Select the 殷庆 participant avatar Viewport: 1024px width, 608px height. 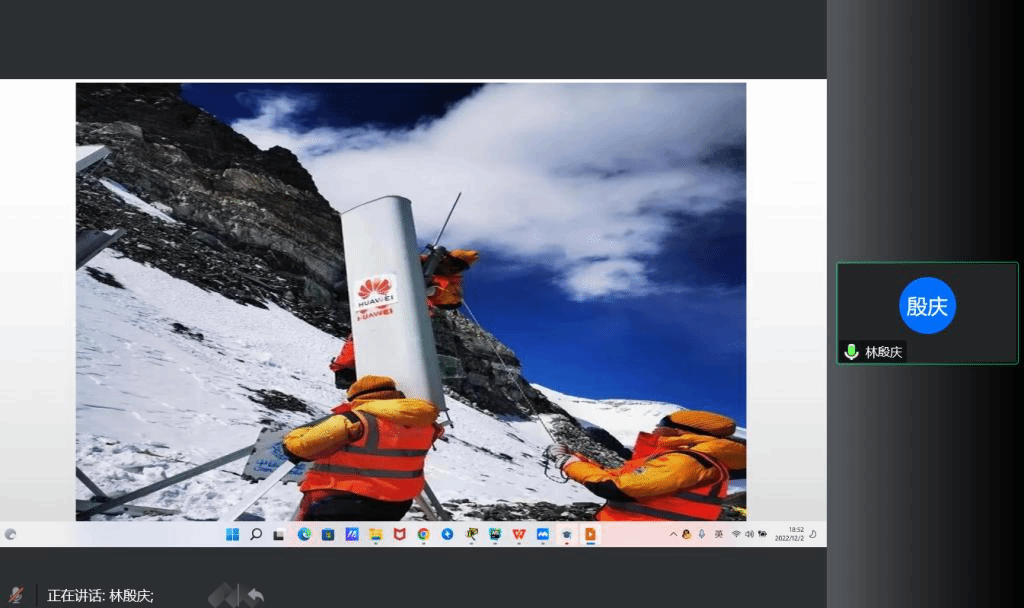pyautogui.click(x=927, y=306)
